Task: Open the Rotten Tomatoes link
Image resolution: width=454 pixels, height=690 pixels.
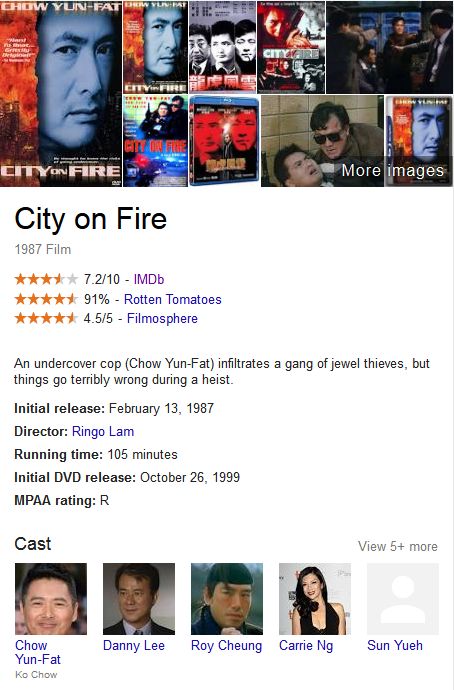Action: [x=172, y=299]
